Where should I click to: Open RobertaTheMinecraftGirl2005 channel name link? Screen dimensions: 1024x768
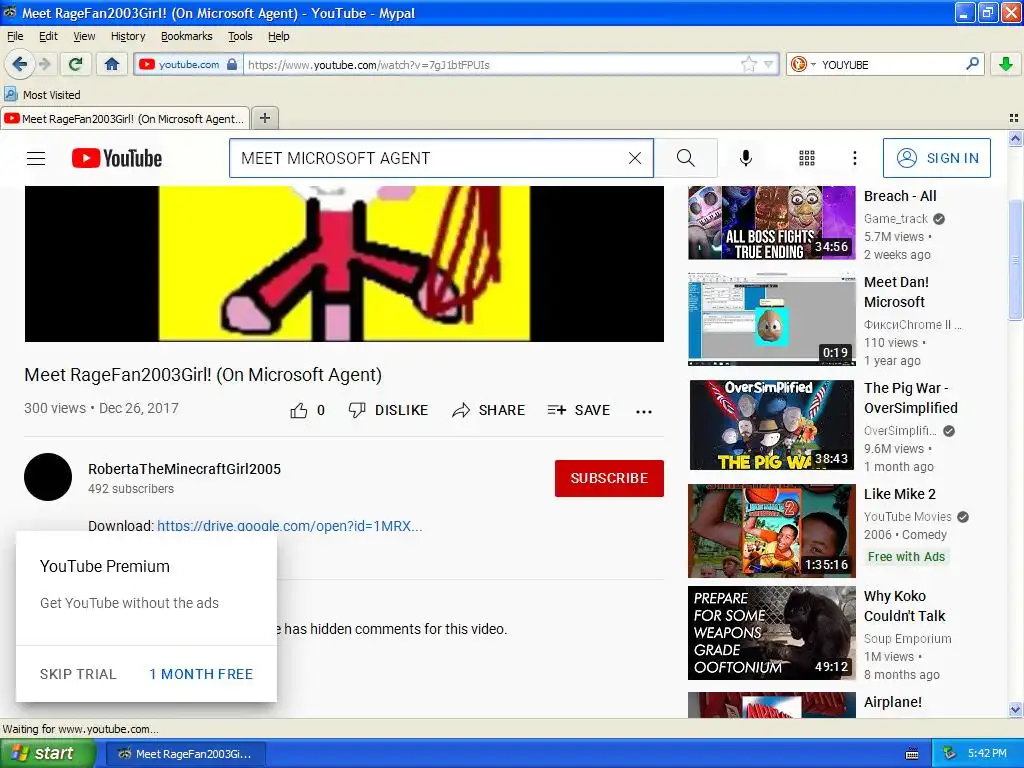[184, 469]
